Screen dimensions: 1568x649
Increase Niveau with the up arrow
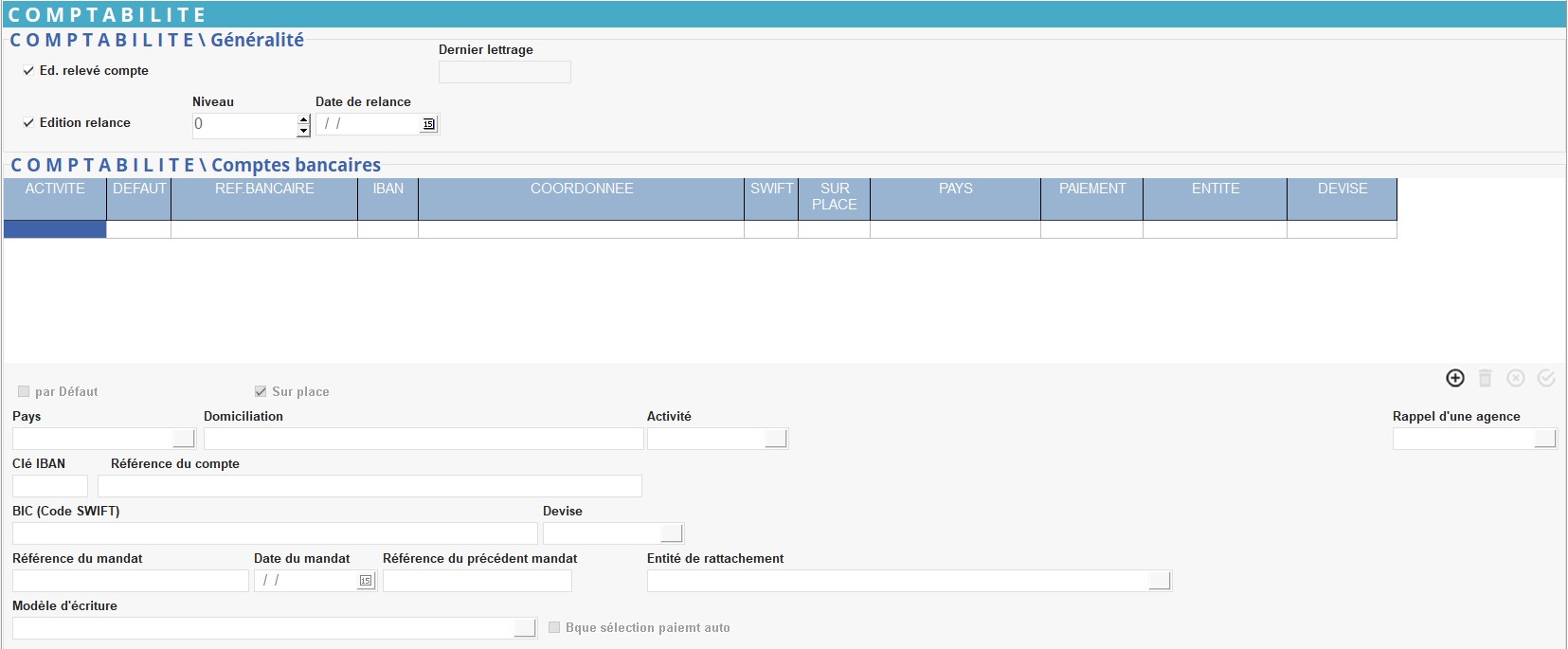click(x=303, y=118)
